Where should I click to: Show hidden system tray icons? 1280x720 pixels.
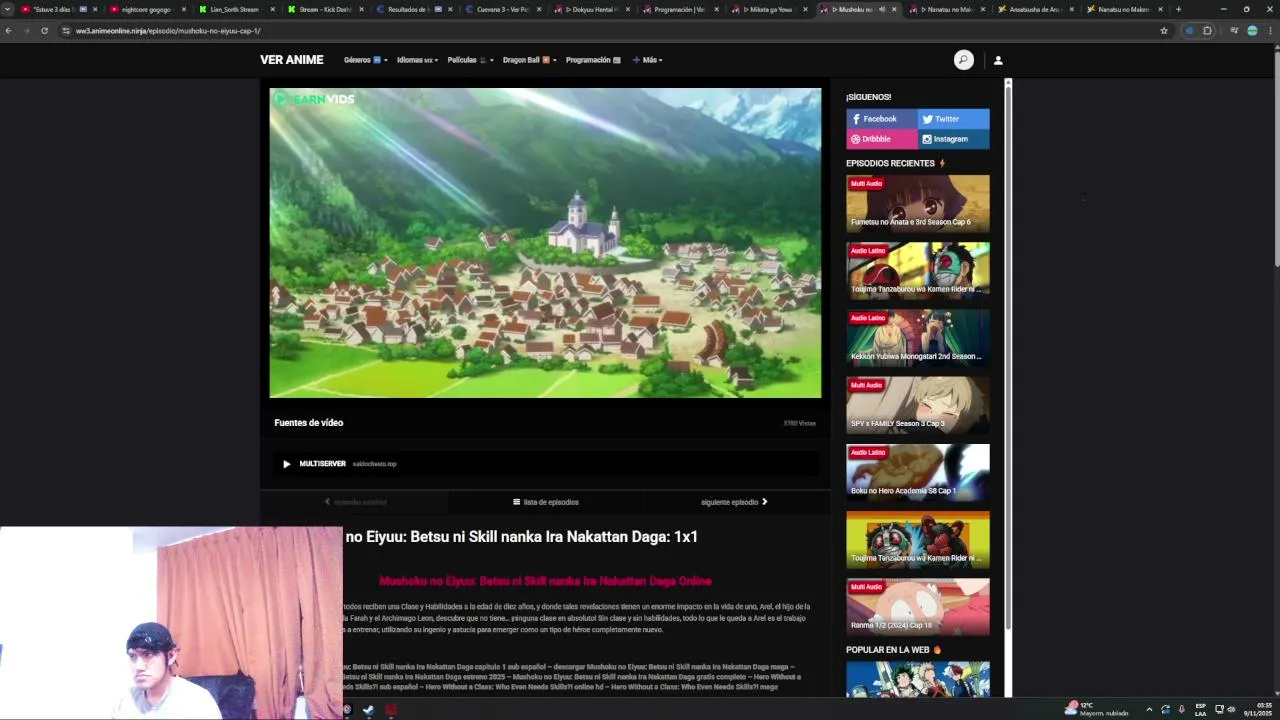(1149, 709)
